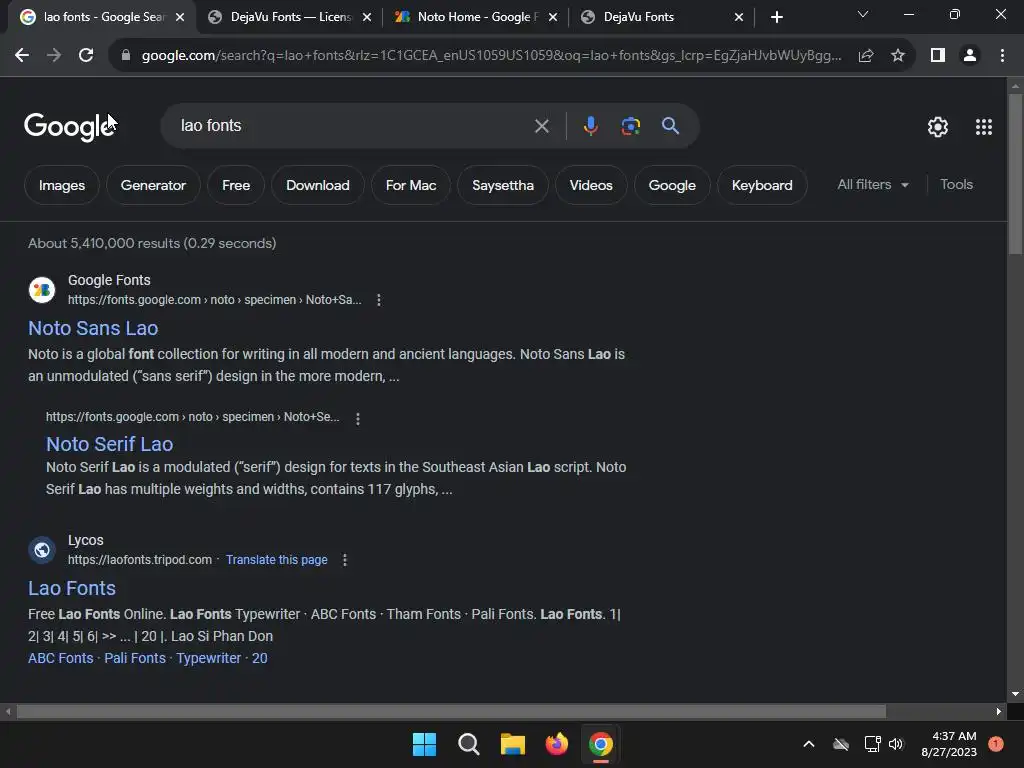
Task: Click the Chrome taskbar icon
Action: tap(601, 744)
